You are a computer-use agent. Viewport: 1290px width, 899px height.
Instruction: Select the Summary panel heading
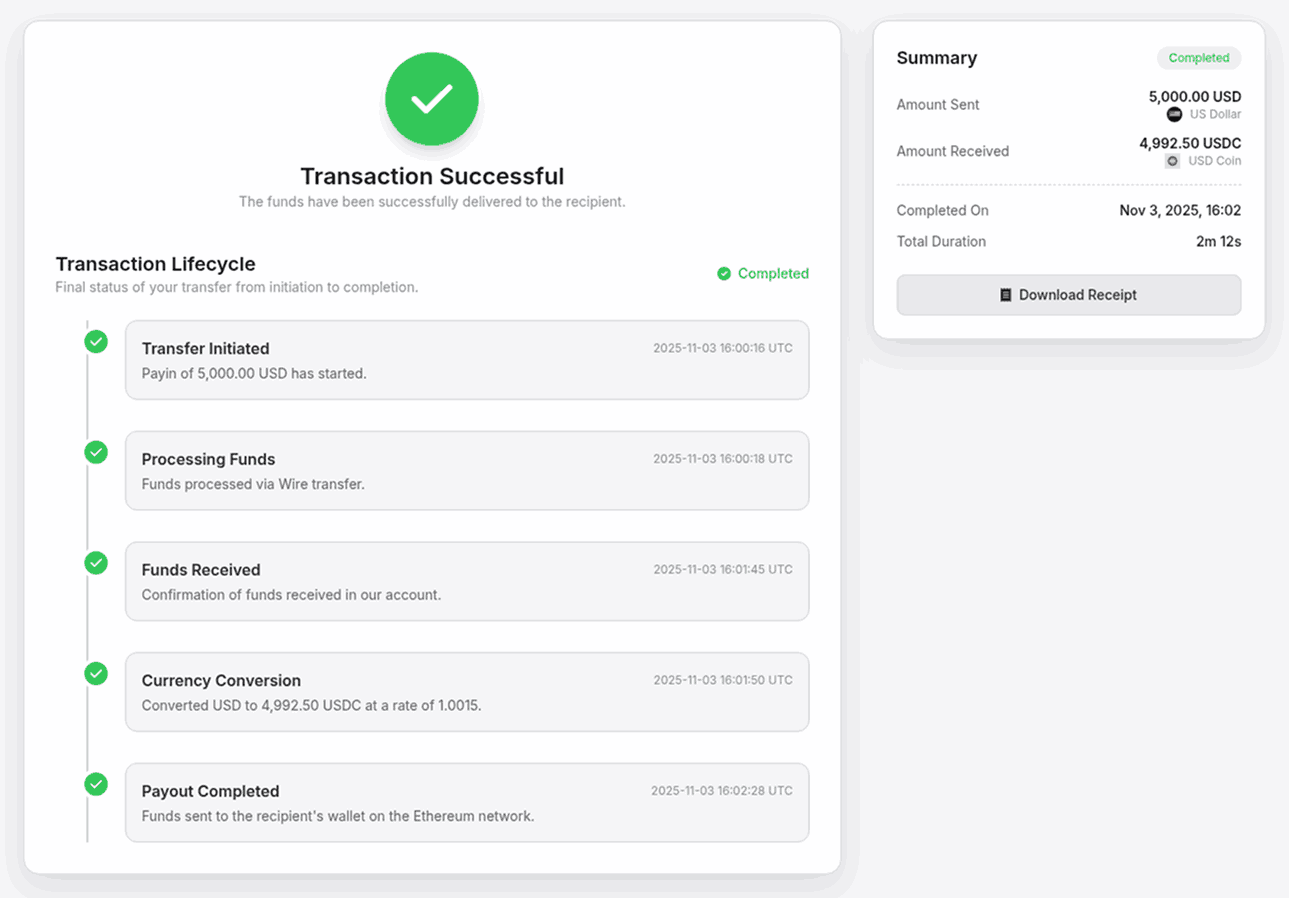[937, 58]
